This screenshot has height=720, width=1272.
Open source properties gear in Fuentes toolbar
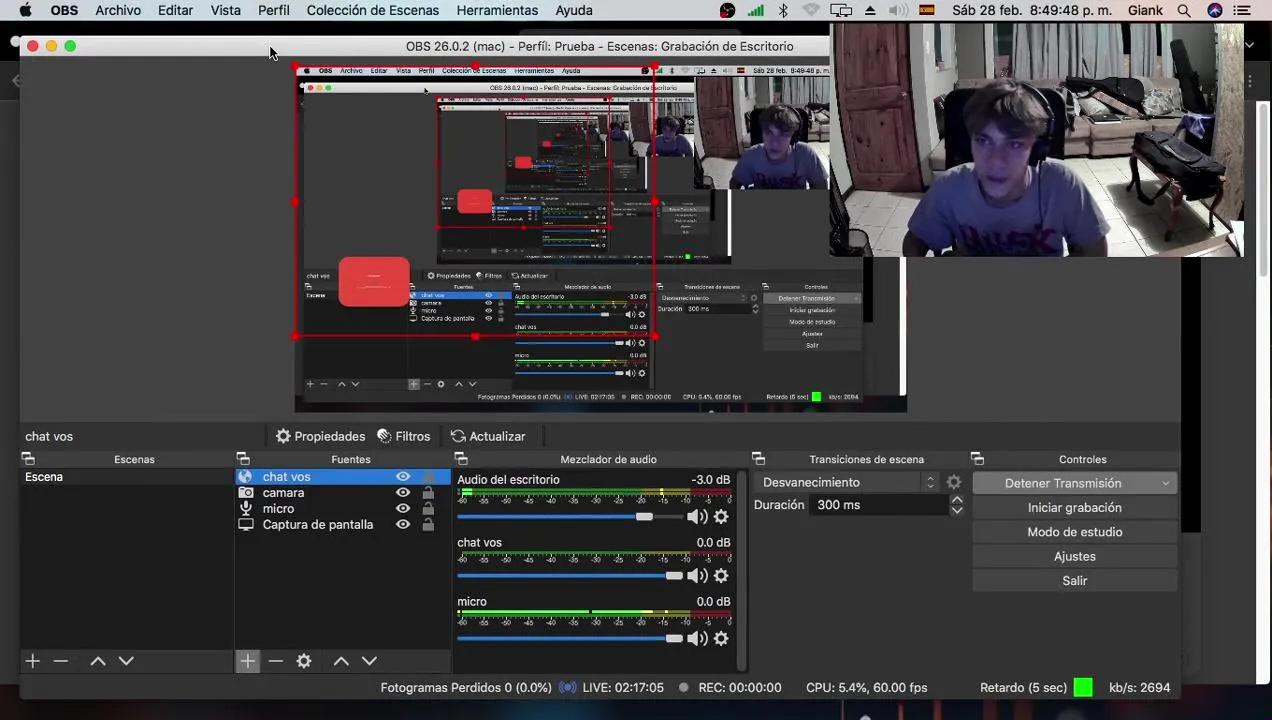click(304, 661)
